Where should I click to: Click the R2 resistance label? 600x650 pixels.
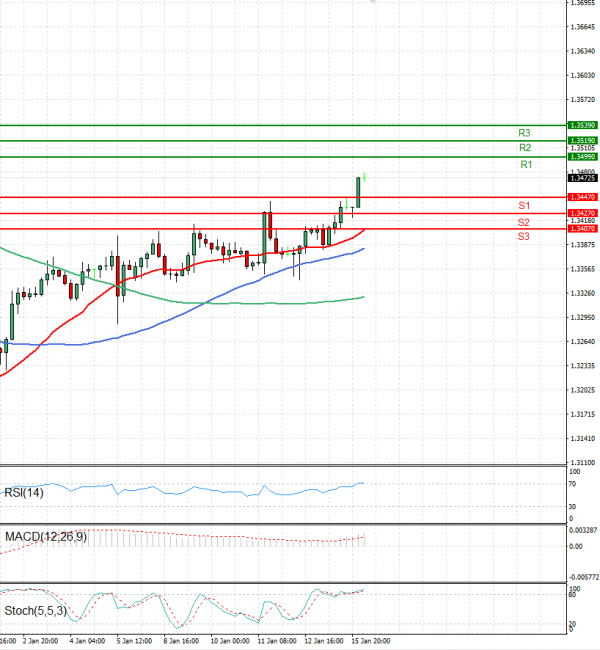[525, 148]
